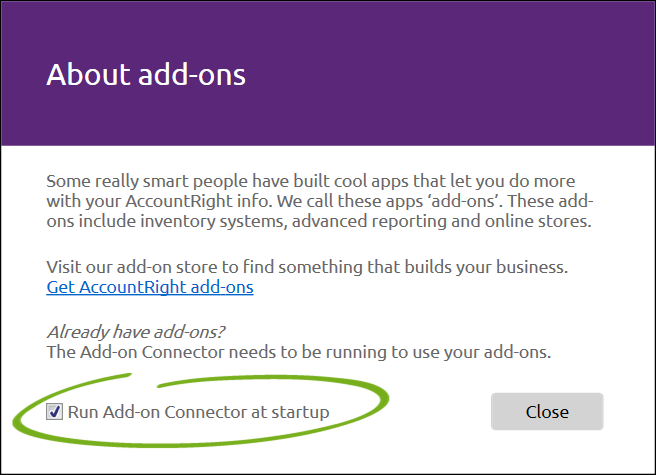Screen dimensions: 656x475
Task: Click the purple header banner
Action: tap(328, 74)
